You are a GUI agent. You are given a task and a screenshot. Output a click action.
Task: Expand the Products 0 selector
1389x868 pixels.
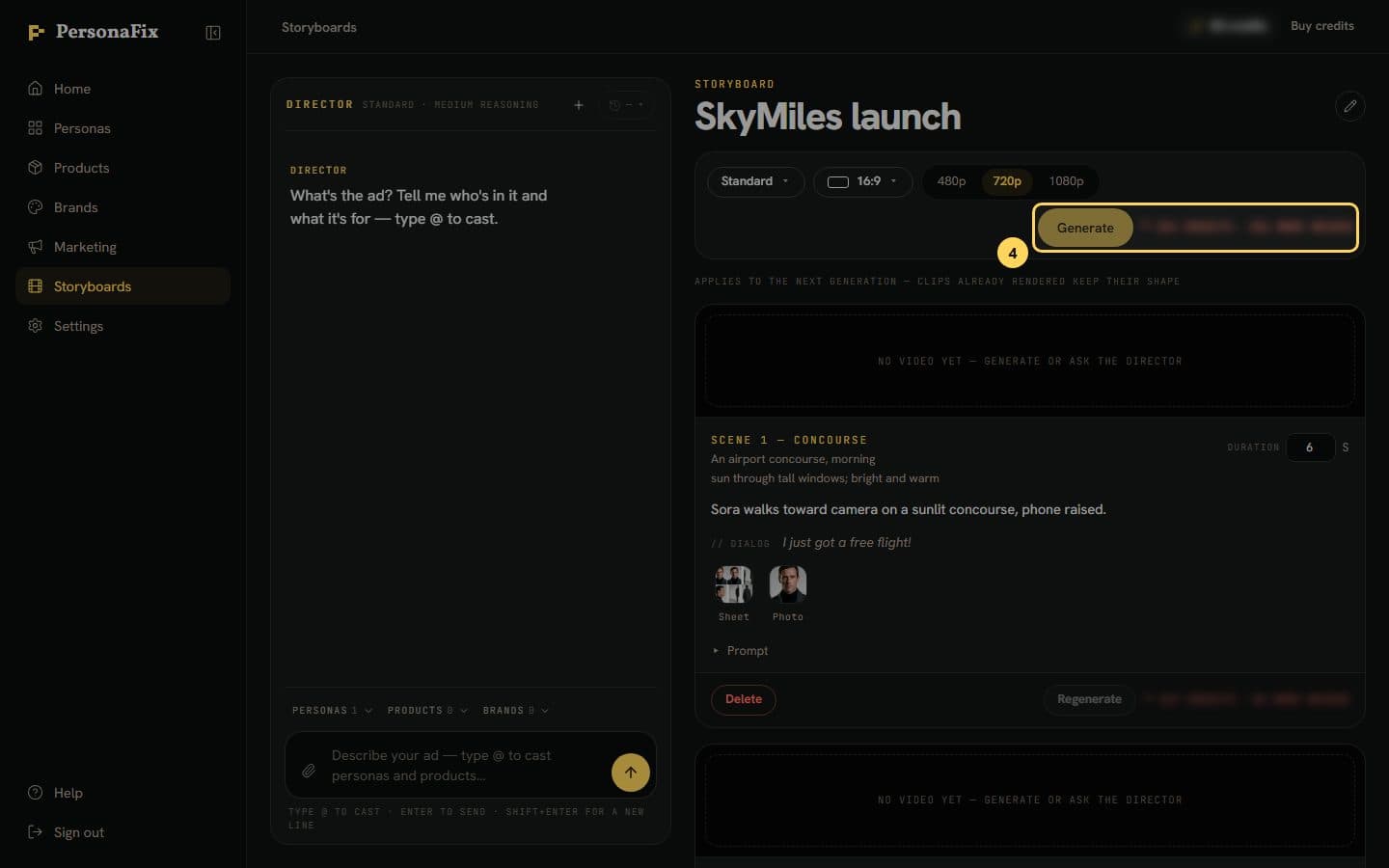(427, 711)
